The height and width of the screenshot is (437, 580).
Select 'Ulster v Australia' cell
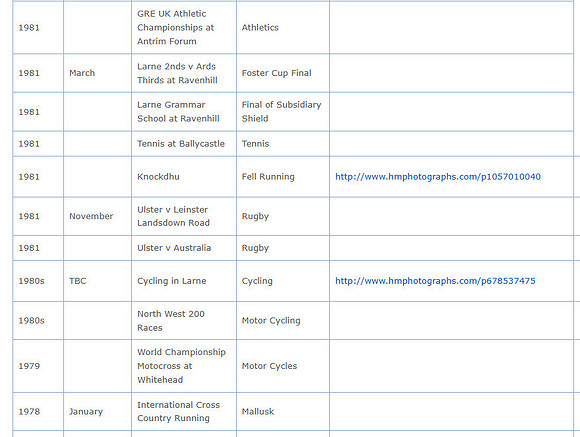pyautogui.click(x=184, y=248)
